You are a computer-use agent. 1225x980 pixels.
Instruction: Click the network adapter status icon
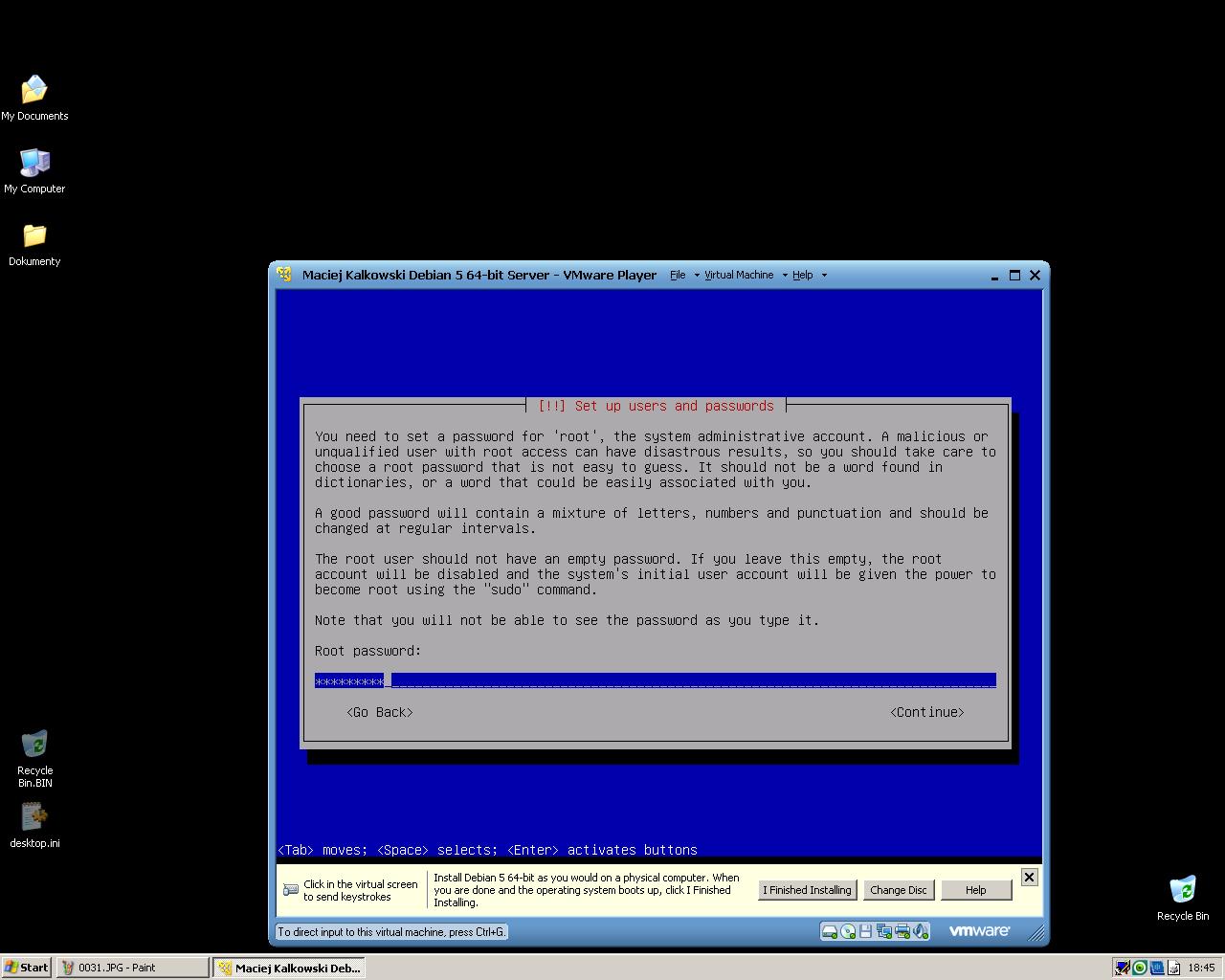click(x=883, y=931)
